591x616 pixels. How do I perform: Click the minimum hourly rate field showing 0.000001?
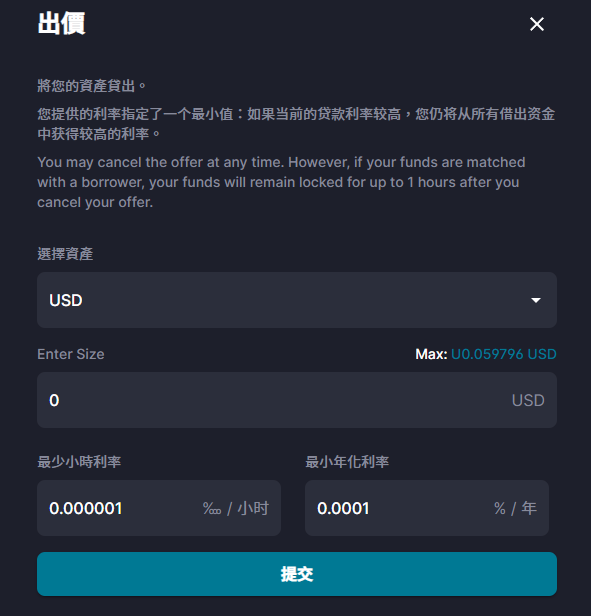(159, 508)
